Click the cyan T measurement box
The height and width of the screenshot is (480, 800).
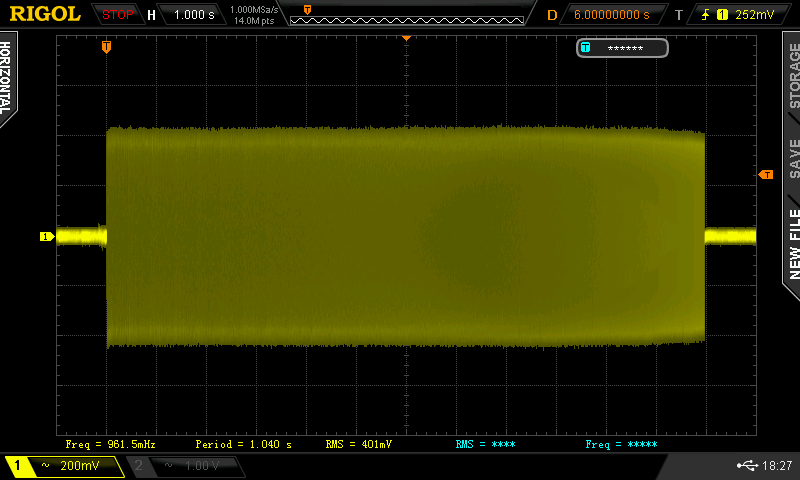point(622,48)
